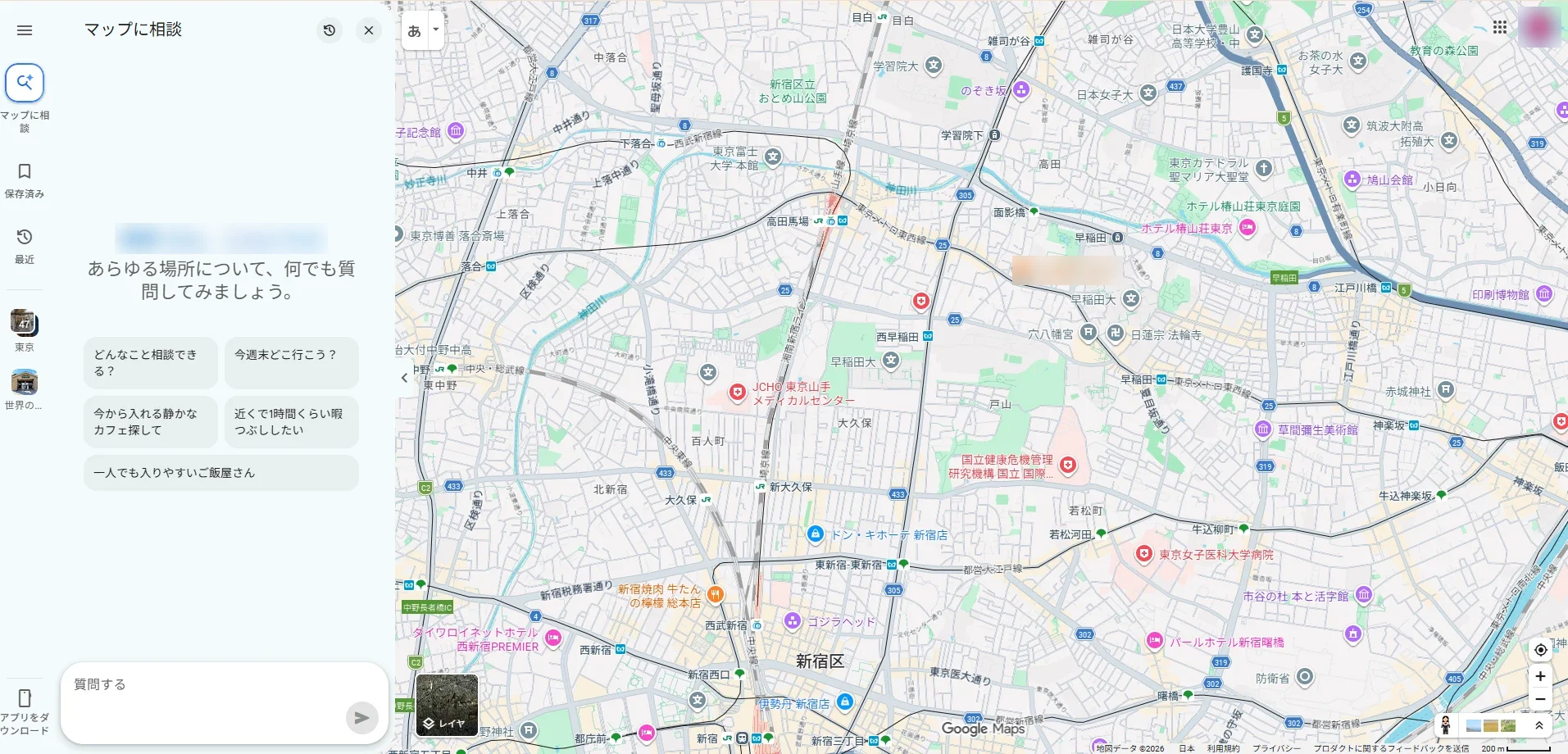This screenshot has height=754, width=1568.
Task: Choose suggestion 近くで1時間くらい暇つぶししたい
Action: click(x=292, y=422)
